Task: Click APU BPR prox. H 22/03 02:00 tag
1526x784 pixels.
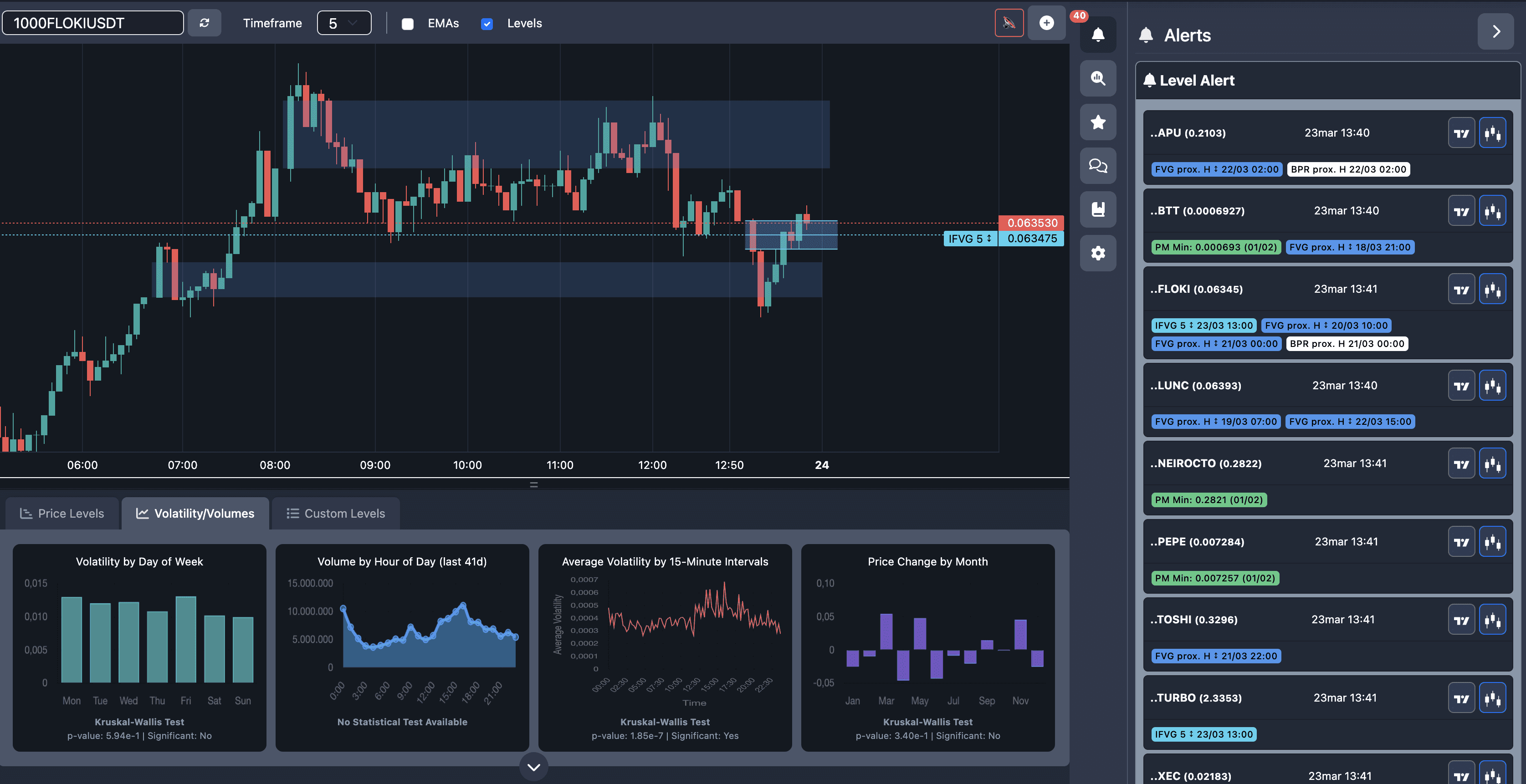Action: pyautogui.click(x=1348, y=169)
